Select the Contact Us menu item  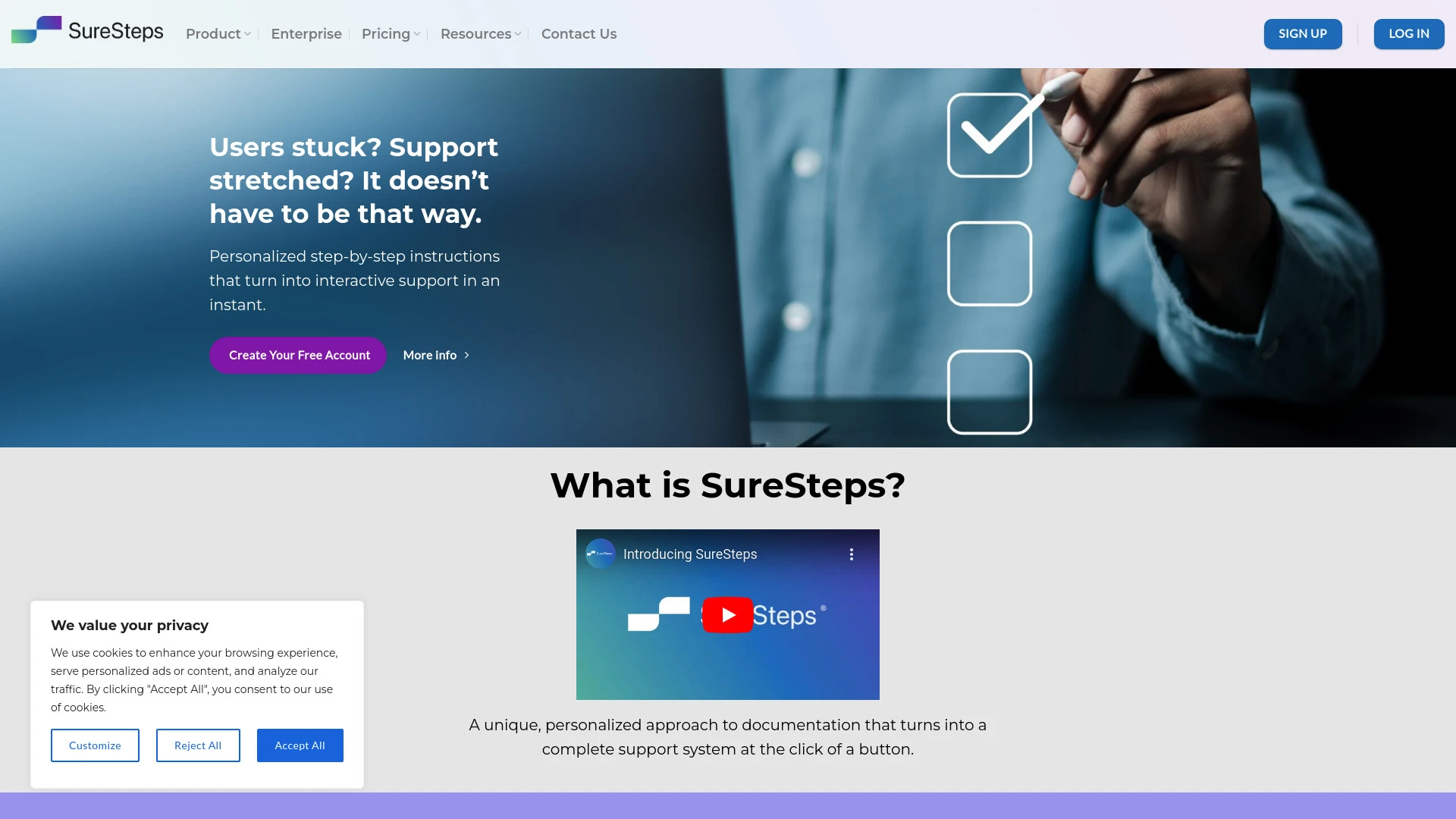(579, 33)
